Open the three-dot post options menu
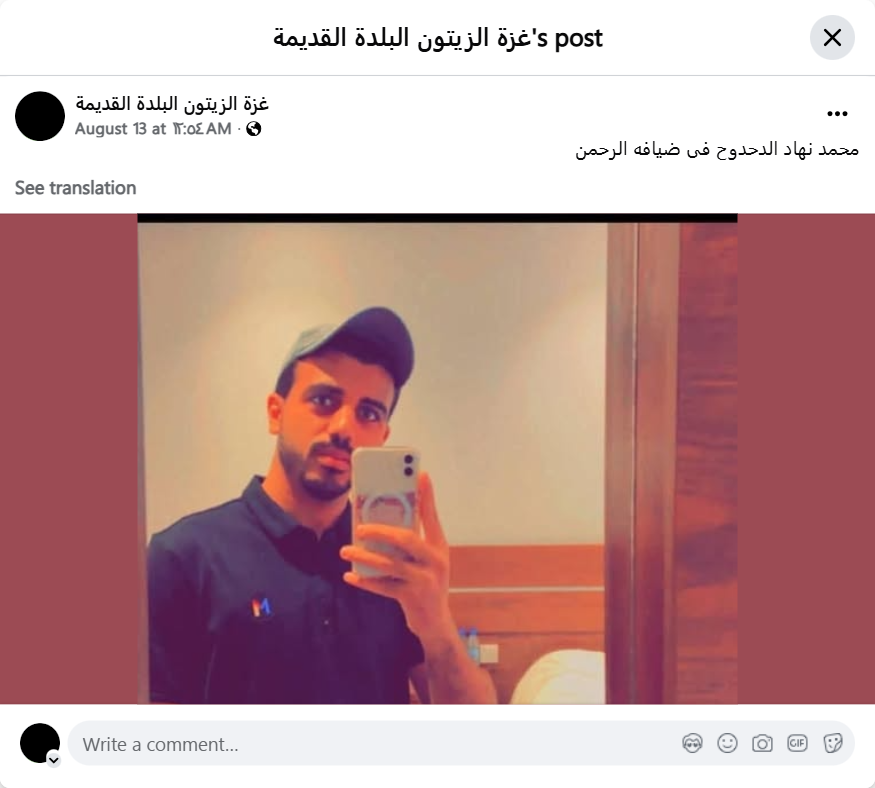The width and height of the screenshot is (875, 788). click(837, 114)
